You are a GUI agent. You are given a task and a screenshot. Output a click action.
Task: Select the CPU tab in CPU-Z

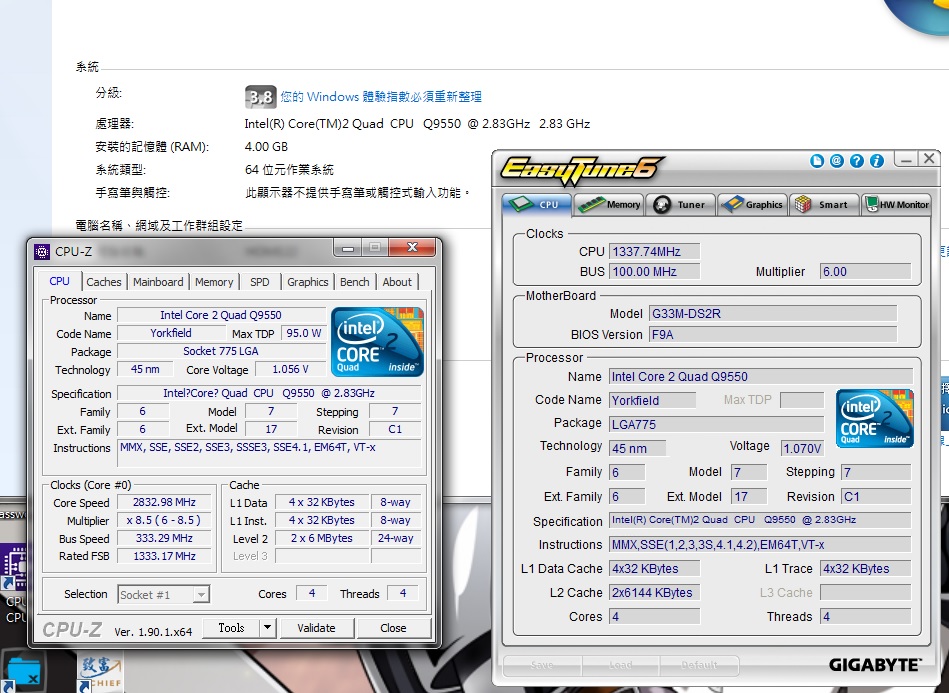pos(59,281)
